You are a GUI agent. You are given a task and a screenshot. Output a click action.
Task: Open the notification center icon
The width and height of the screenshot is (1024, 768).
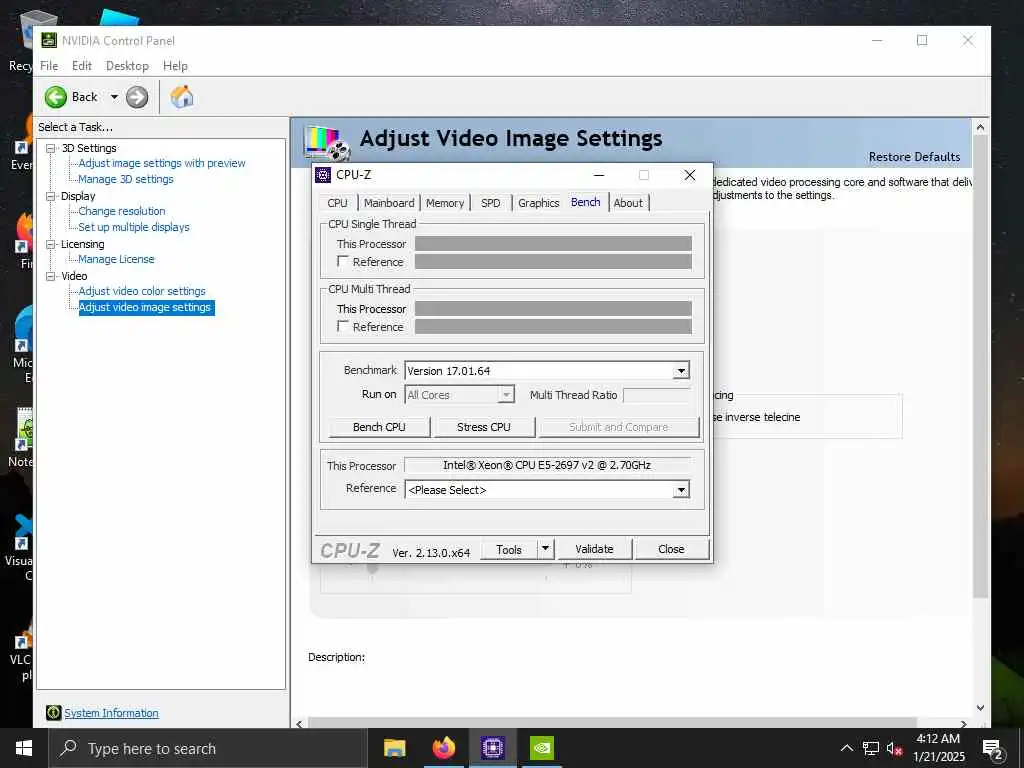(x=992, y=749)
